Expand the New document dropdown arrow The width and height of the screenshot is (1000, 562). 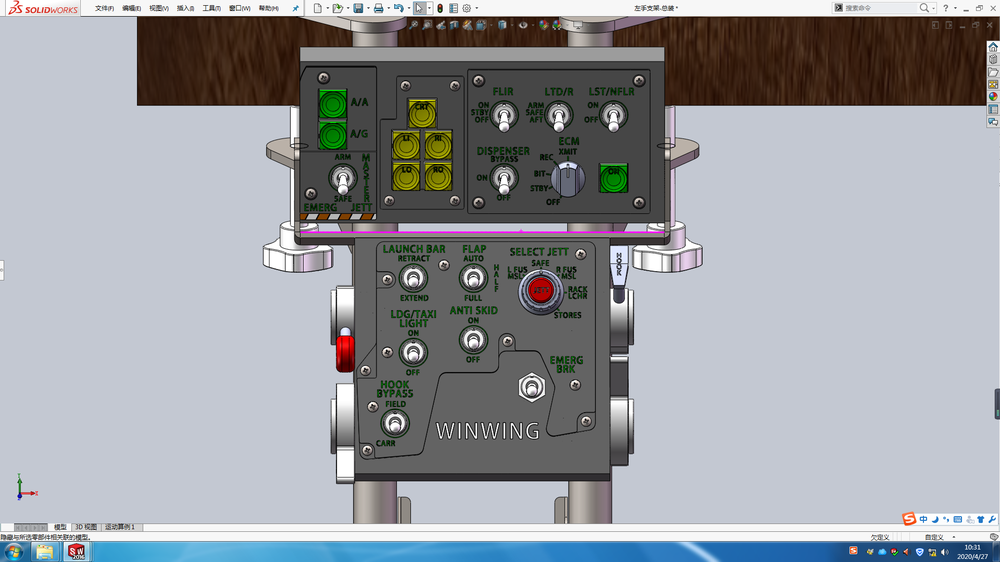tap(327, 8)
